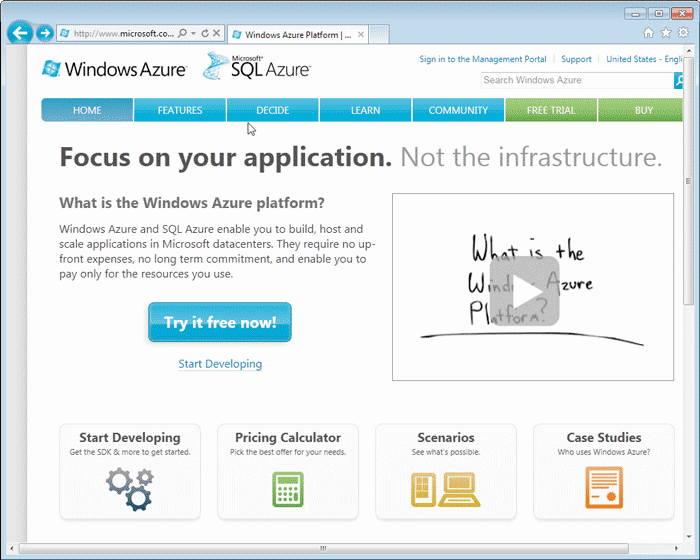
Task: Open the DECIDE navigation tab
Action: tap(273, 110)
